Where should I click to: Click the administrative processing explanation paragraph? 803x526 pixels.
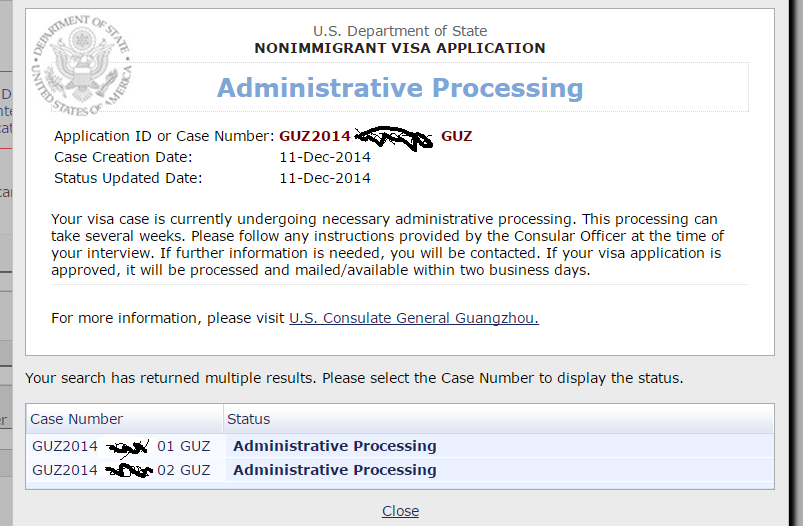pyautogui.click(x=388, y=245)
